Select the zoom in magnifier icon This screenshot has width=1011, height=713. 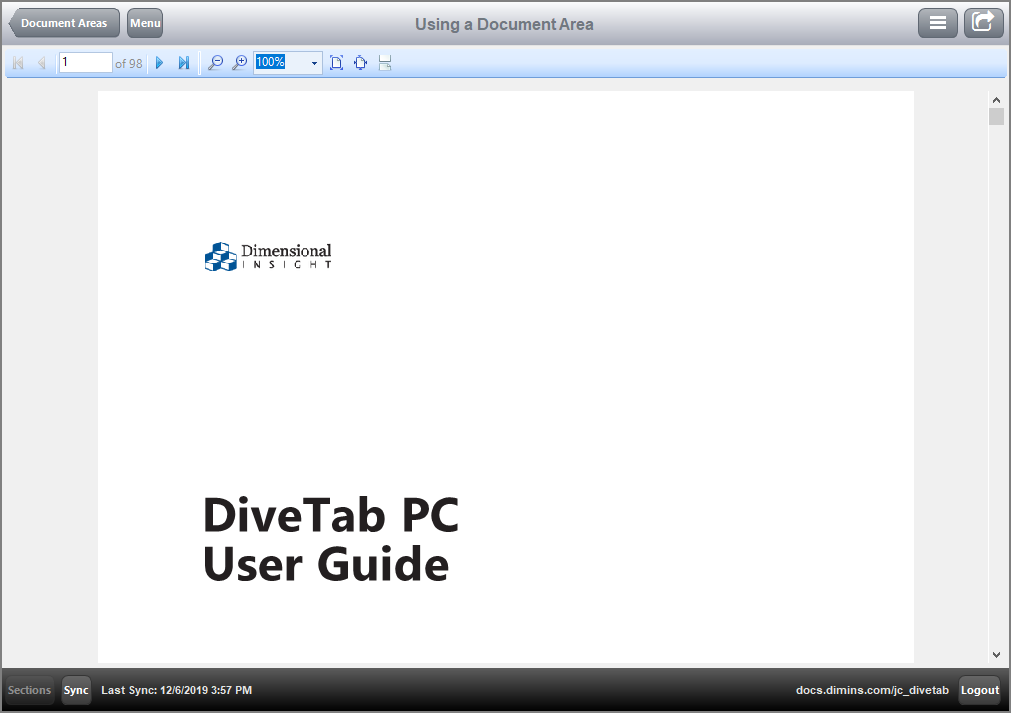240,62
